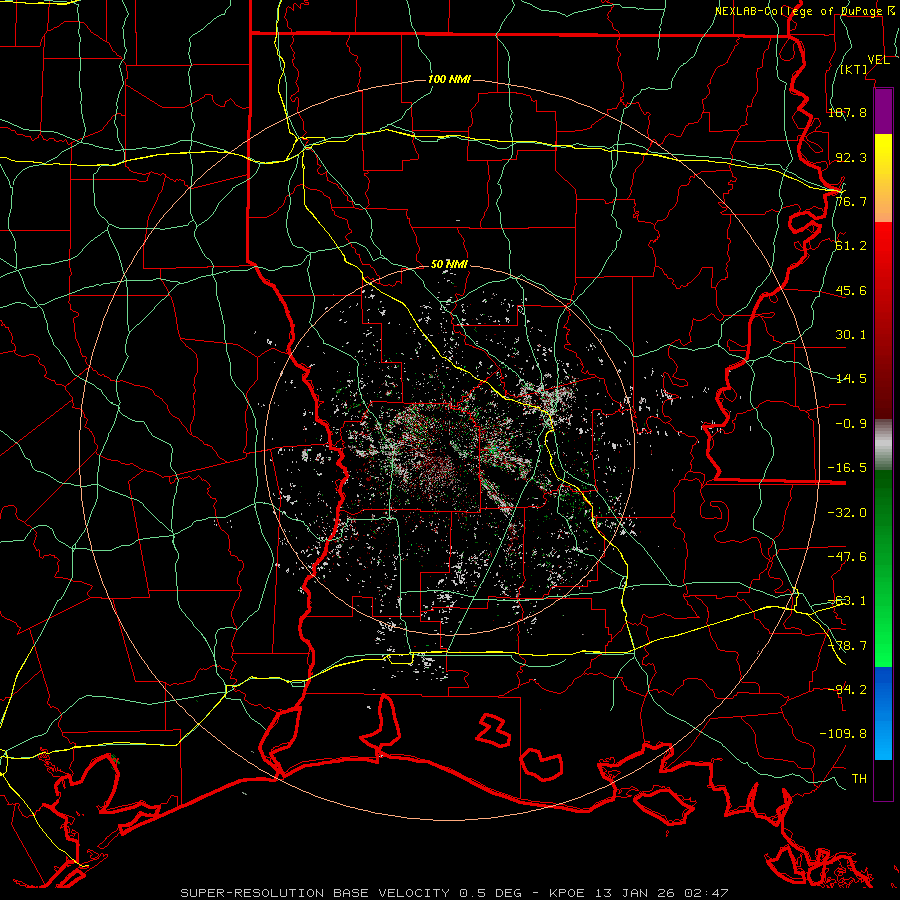The width and height of the screenshot is (900, 900).
Task: Click the purple segment of velocity color bar
Action: pyautogui.click(x=883, y=111)
